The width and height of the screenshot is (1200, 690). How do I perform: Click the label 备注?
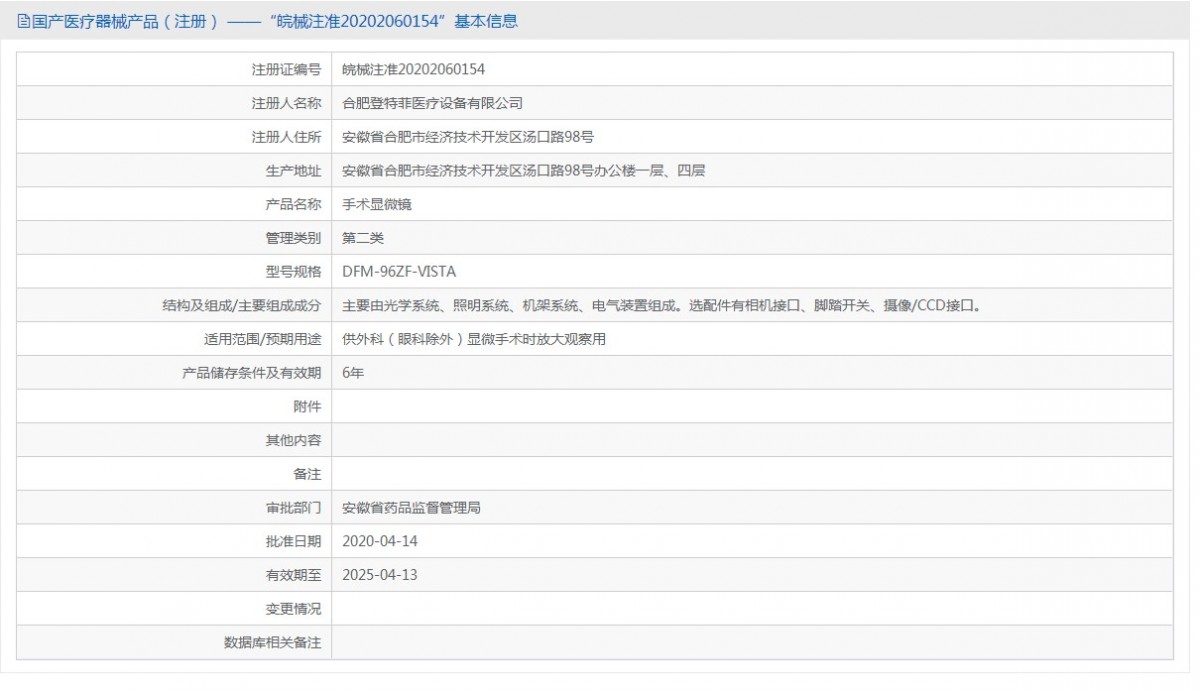click(307, 474)
